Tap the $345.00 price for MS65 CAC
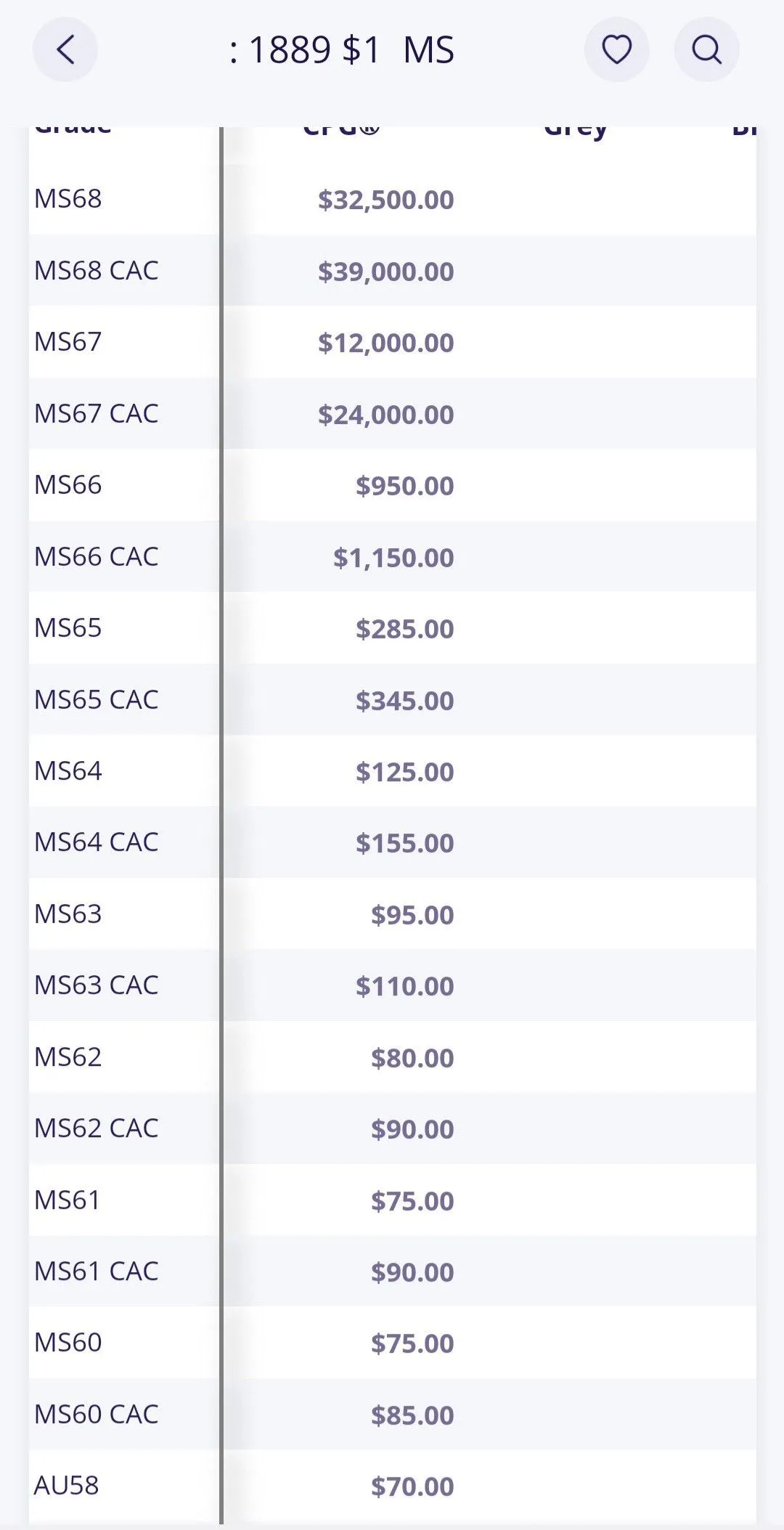 [404, 701]
